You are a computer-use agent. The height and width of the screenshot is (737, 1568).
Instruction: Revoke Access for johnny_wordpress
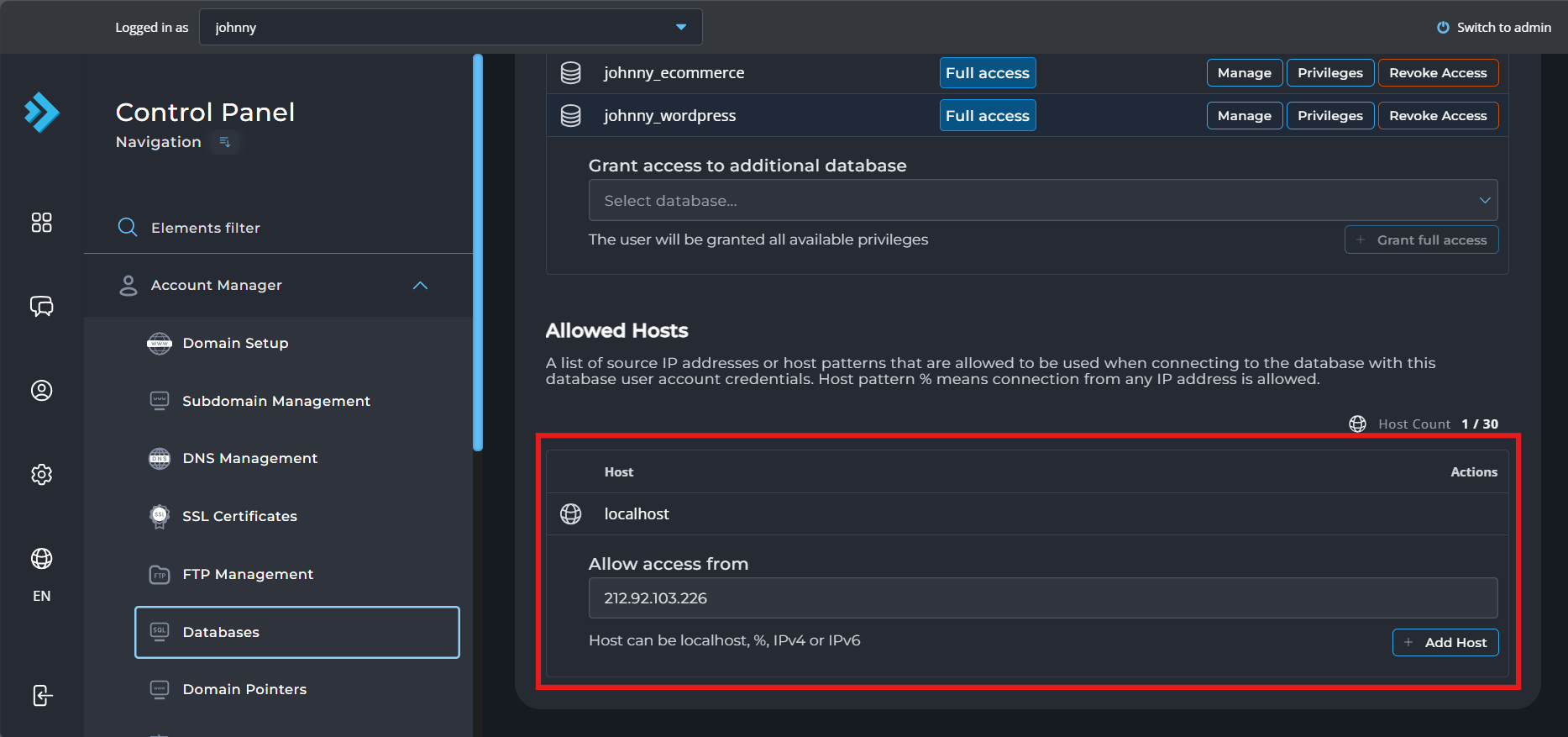coord(1438,116)
